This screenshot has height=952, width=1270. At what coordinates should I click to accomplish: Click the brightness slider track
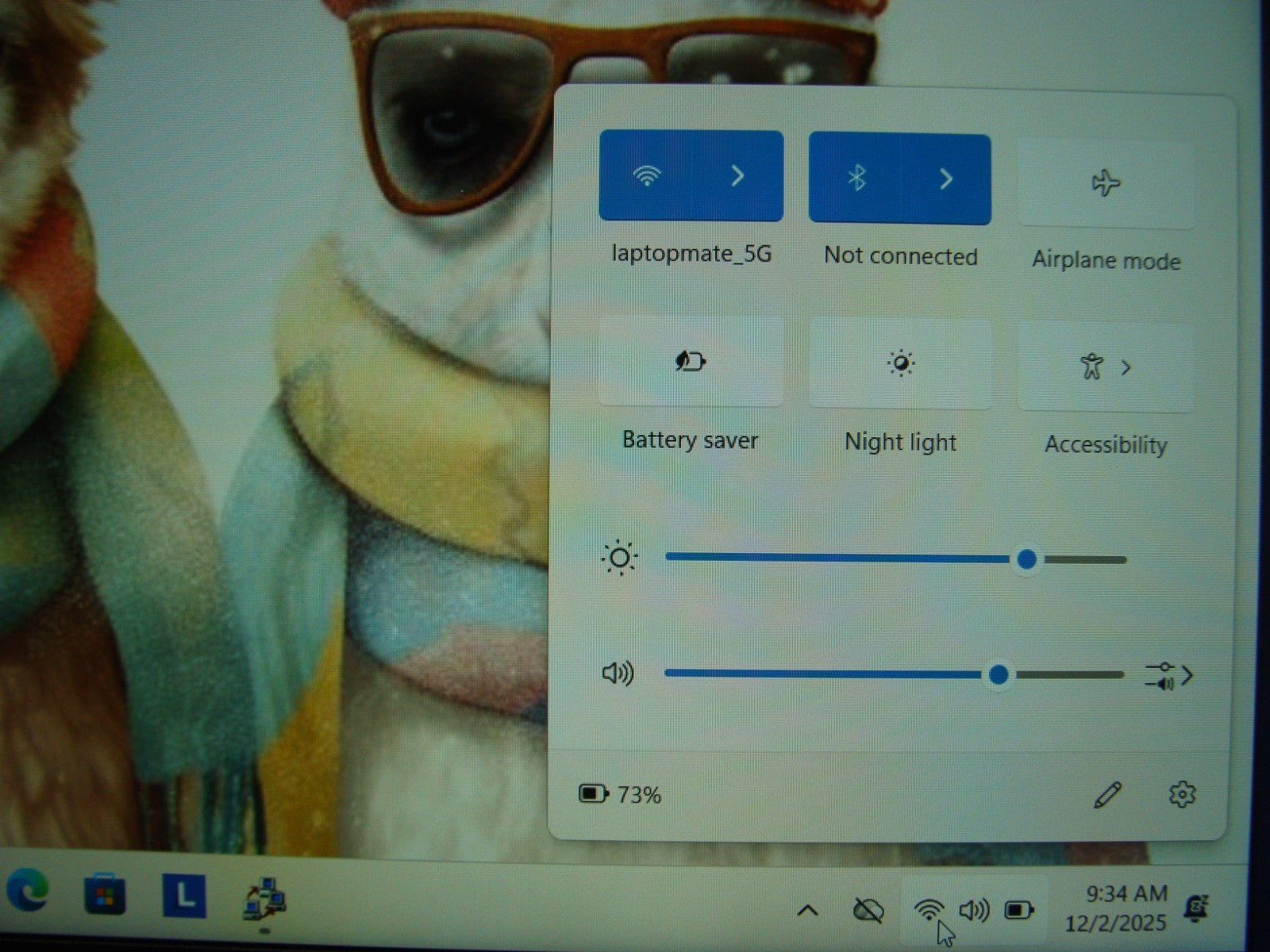(833, 558)
